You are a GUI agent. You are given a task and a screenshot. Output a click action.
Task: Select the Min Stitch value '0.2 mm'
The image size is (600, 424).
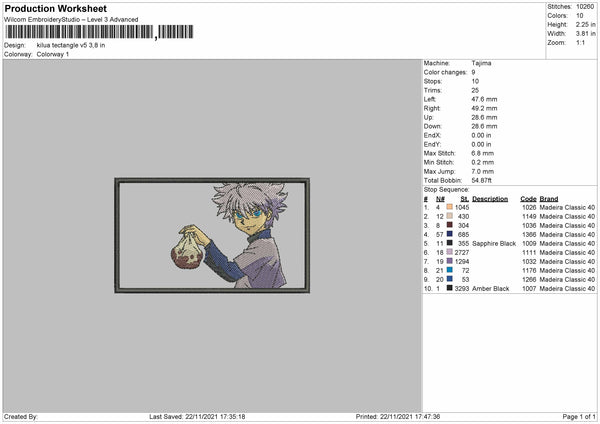click(483, 162)
